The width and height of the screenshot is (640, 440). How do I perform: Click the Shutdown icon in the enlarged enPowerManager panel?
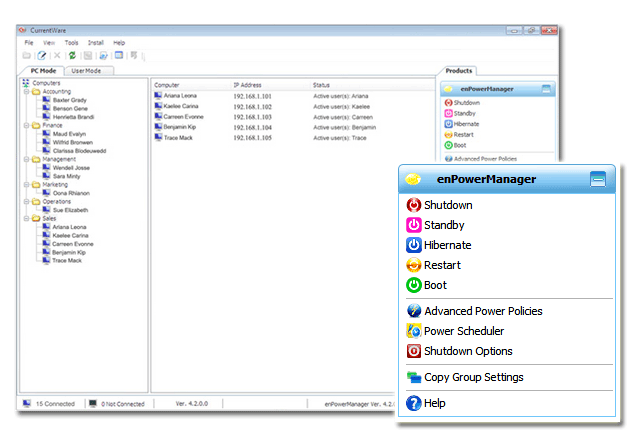pos(413,205)
